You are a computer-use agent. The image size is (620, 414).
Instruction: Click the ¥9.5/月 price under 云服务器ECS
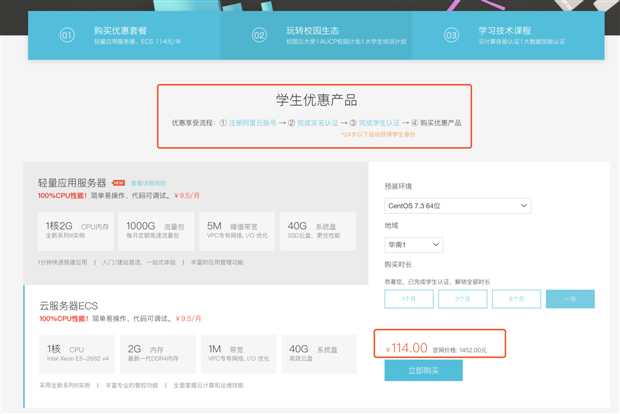[189, 319]
